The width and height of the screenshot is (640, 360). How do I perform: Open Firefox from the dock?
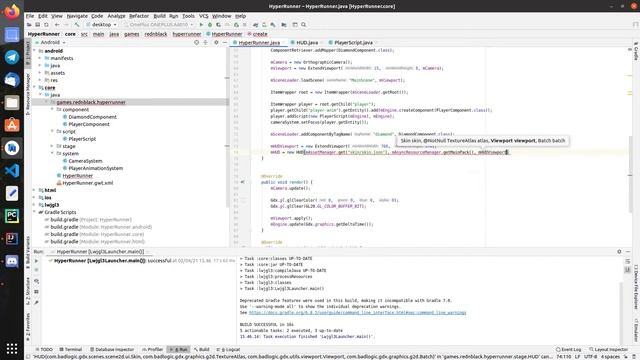pyautogui.click(x=12, y=11)
